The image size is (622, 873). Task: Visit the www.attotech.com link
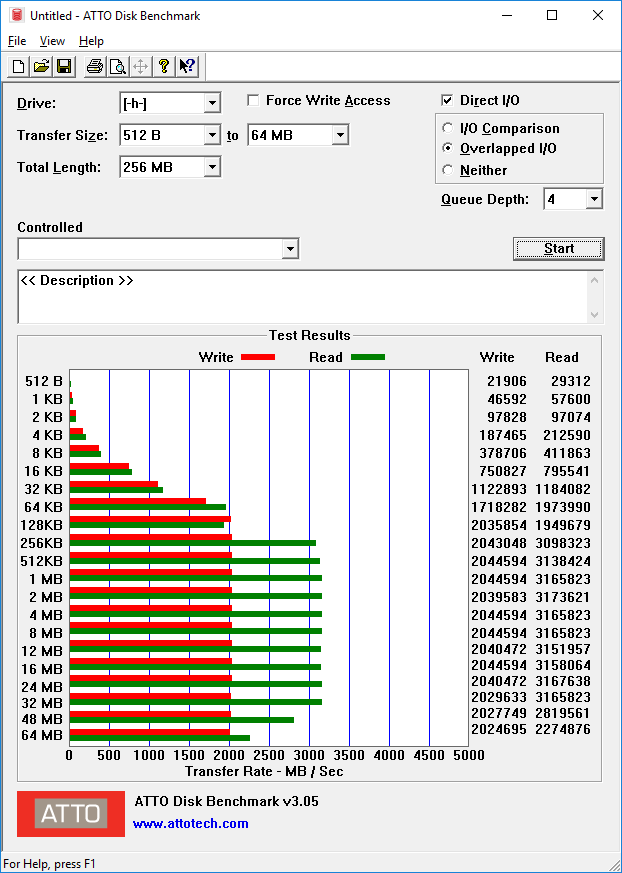[190, 823]
